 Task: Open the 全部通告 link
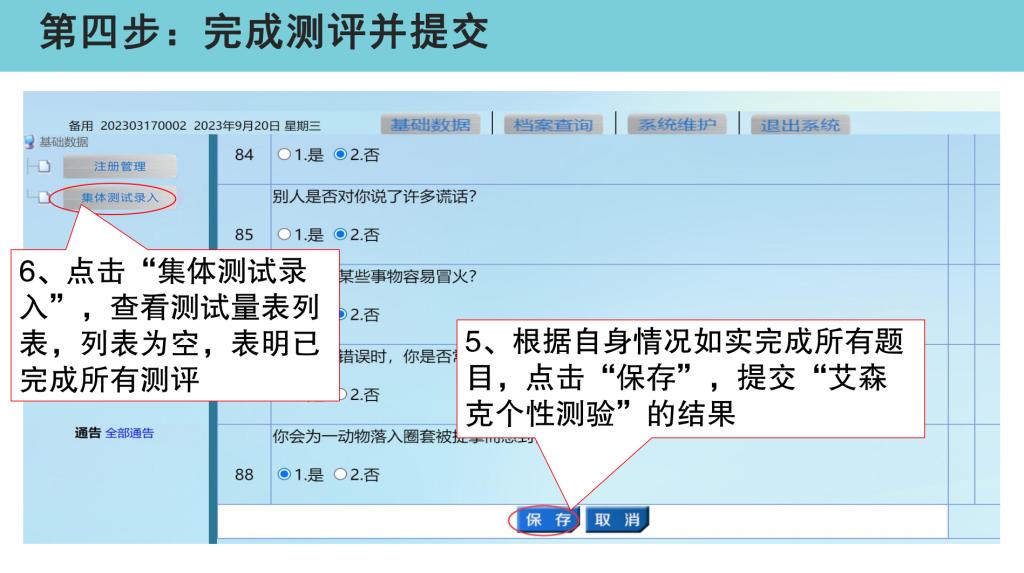[x=129, y=433]
